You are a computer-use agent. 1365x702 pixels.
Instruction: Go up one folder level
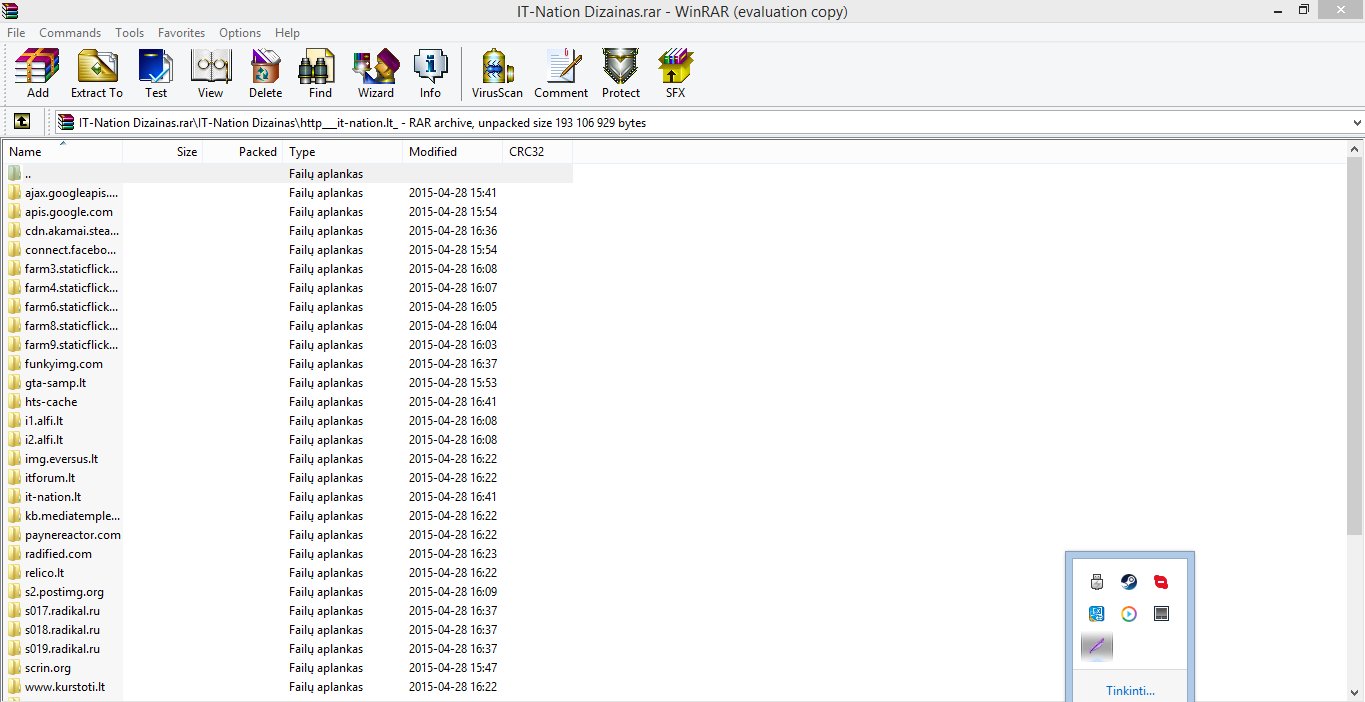point(22,122)
